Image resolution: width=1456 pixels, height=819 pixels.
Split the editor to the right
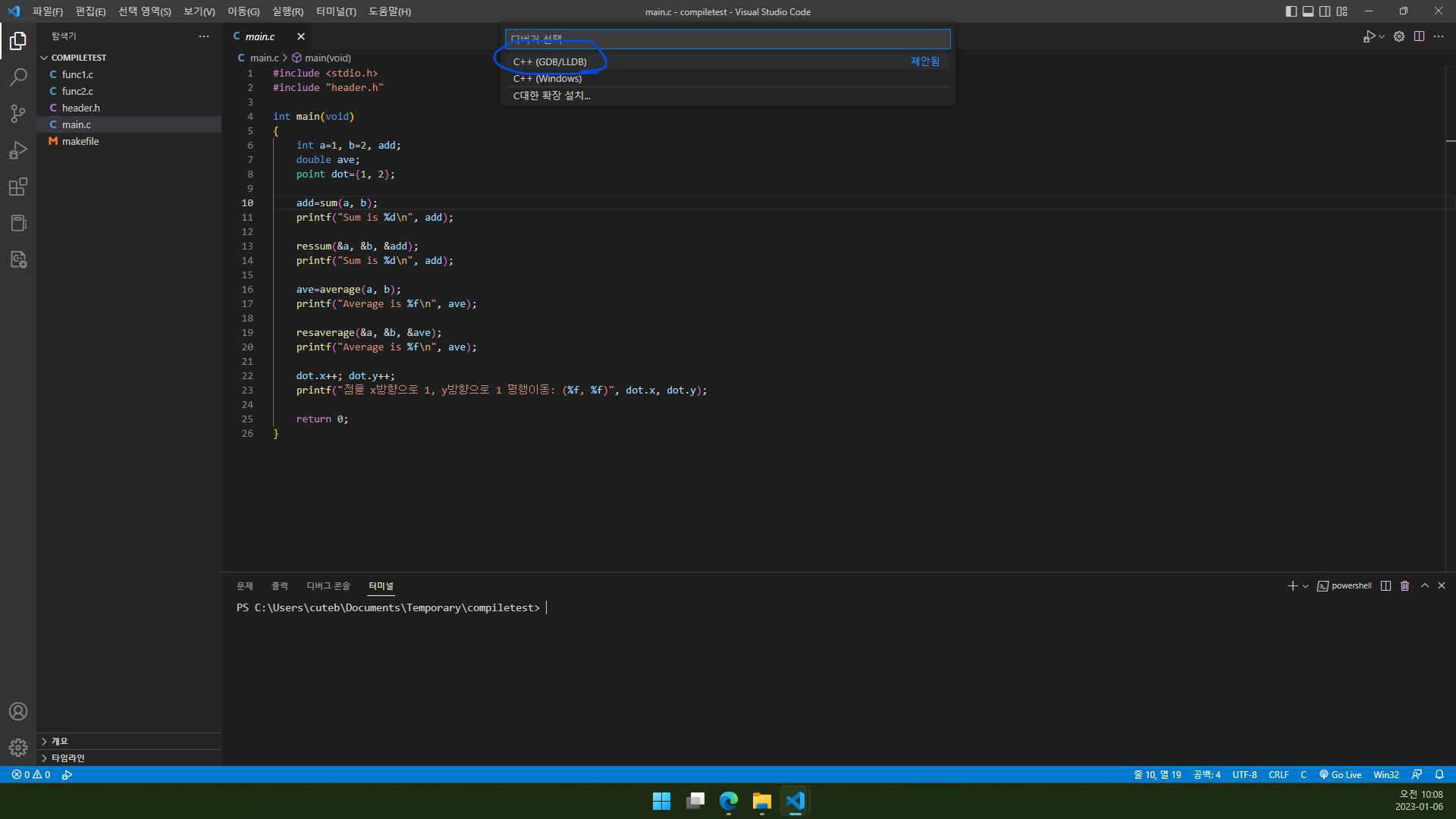[1419, 36]
